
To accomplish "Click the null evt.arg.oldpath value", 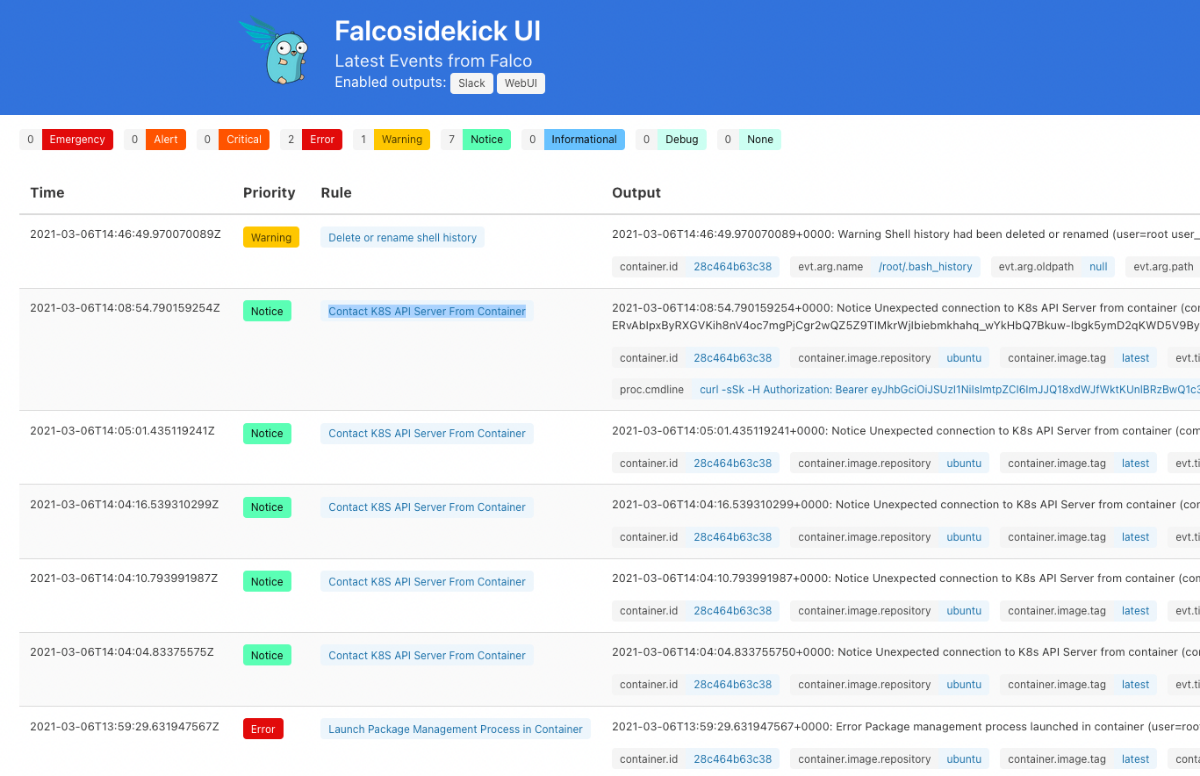I will [1098, 267].
